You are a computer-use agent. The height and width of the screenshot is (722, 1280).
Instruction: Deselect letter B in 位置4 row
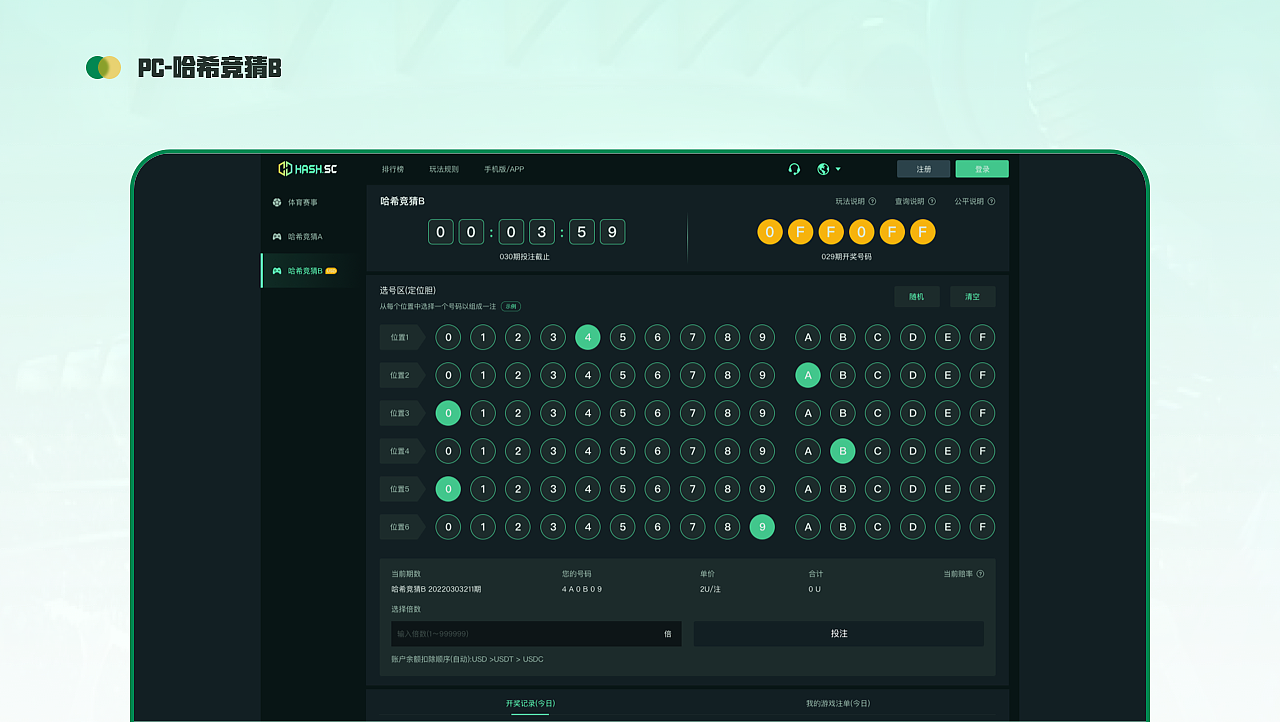pos(843,451)
